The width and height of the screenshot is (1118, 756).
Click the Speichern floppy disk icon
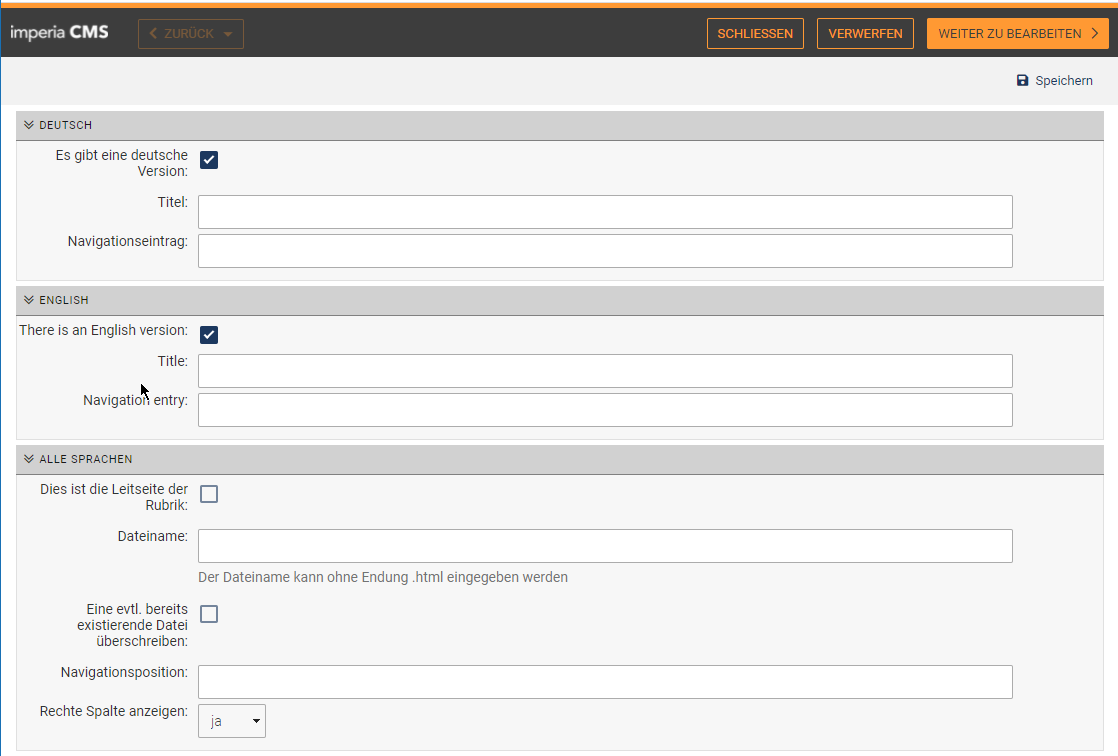(x=1022, y=80)
